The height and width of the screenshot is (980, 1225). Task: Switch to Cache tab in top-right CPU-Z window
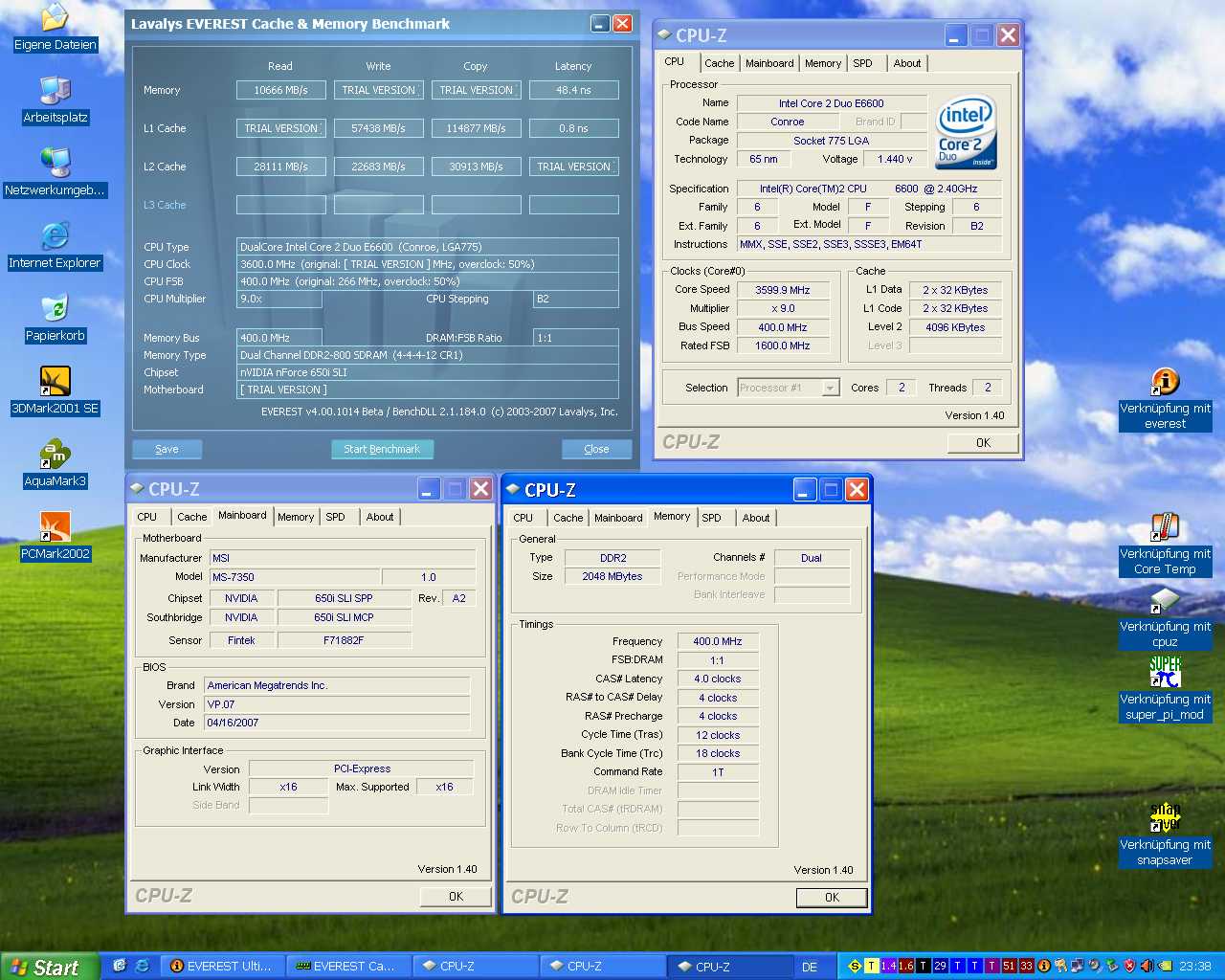click(x=719, y=63)
